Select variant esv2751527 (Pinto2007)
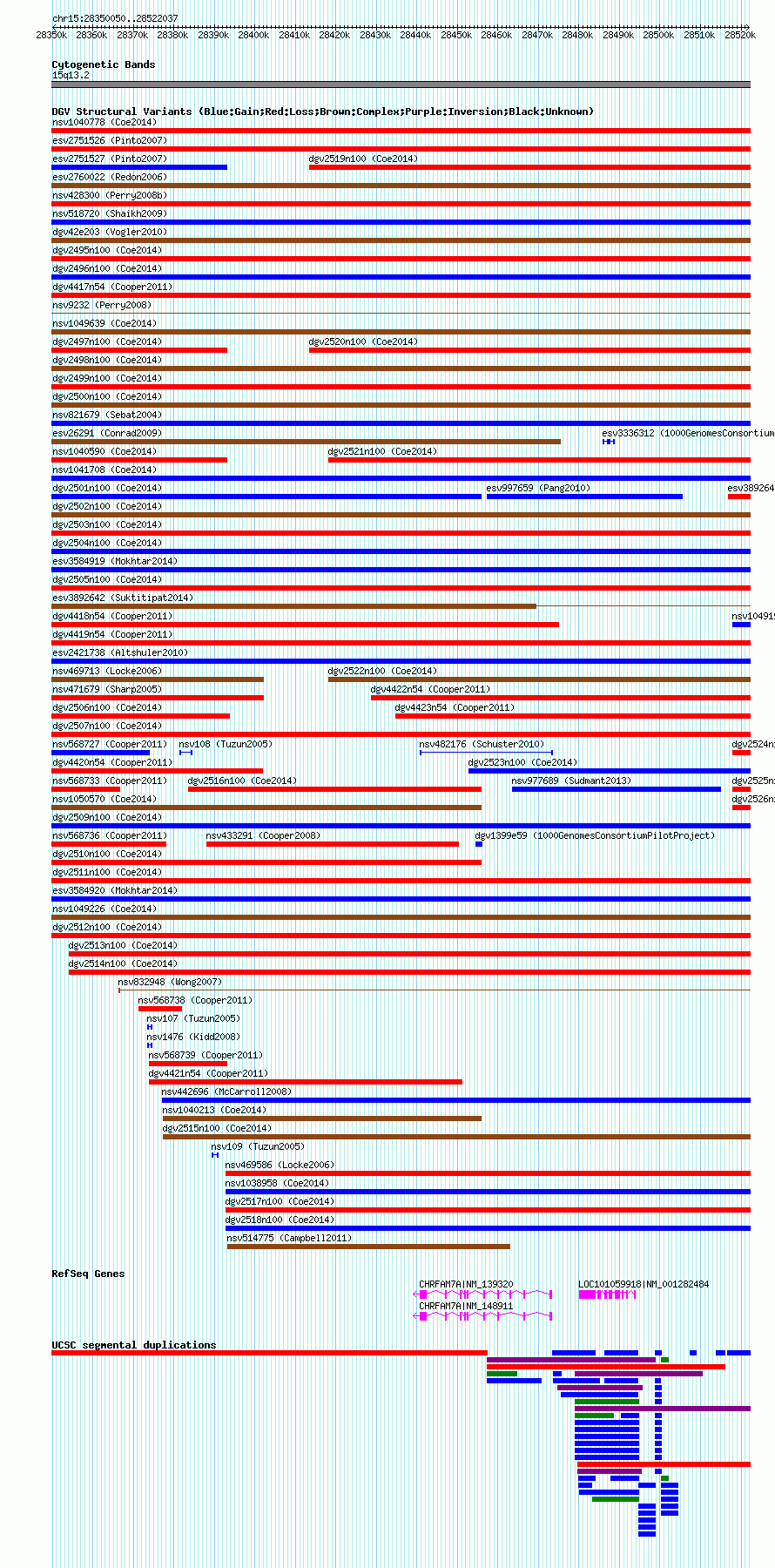Viewport: 775px width, 1568px height. (110, 159)
